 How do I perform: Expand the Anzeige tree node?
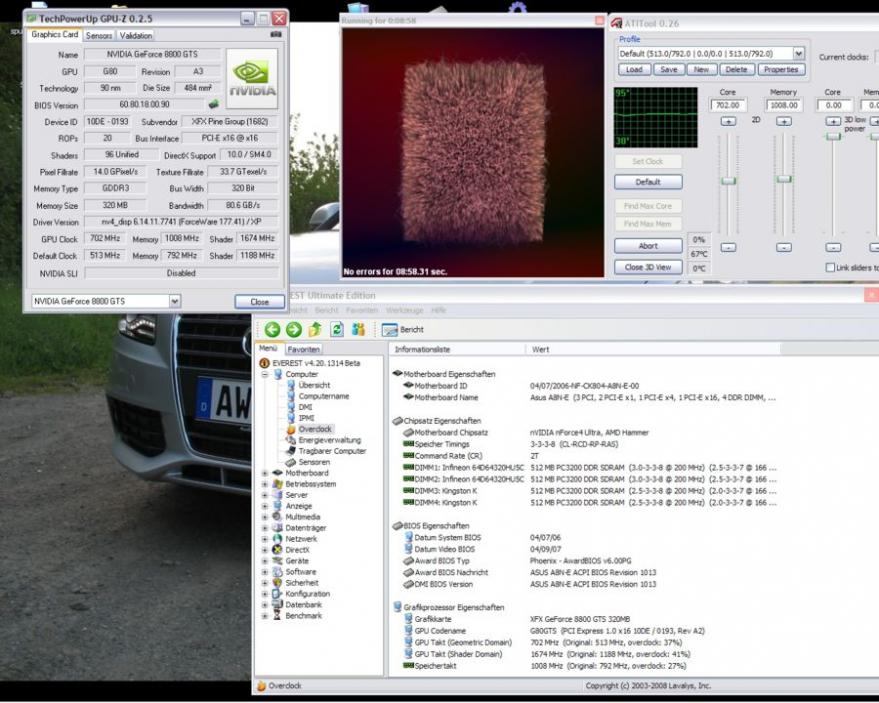point(265,506)
